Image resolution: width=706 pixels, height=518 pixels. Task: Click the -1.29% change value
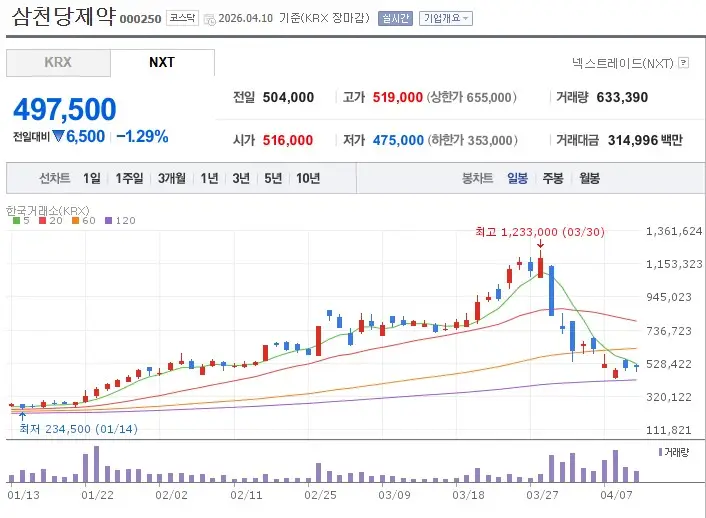coord(142,136)
